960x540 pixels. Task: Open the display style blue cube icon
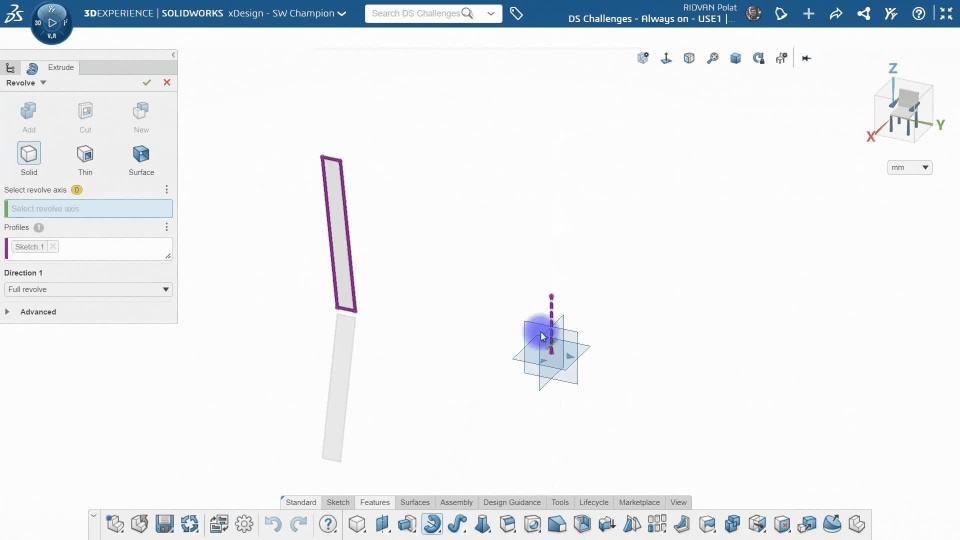click(735, 58)
